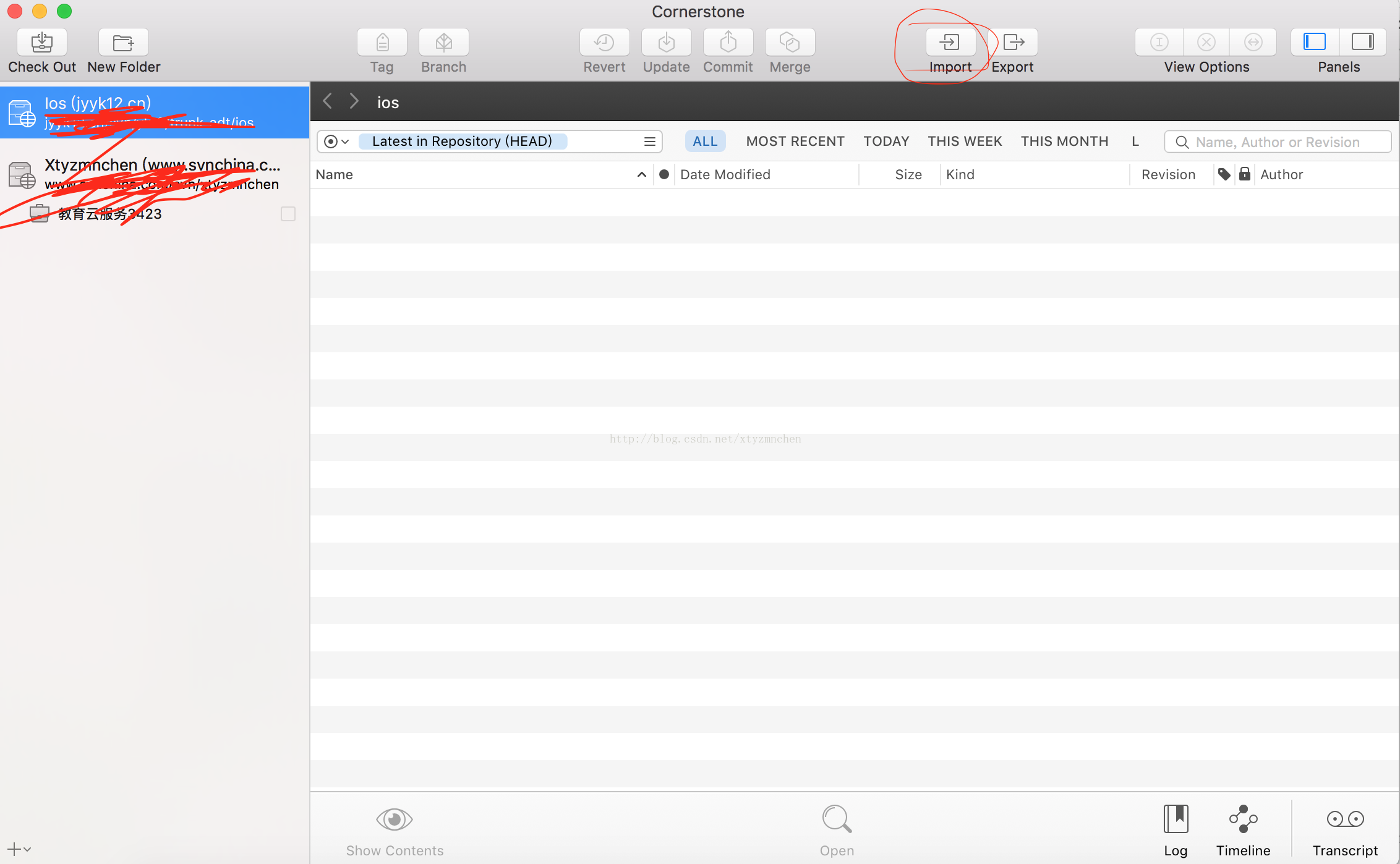Click the first View Options button
This screenshot has width=1400, height=864.
pyautogui.click(x=1159, y=42)
